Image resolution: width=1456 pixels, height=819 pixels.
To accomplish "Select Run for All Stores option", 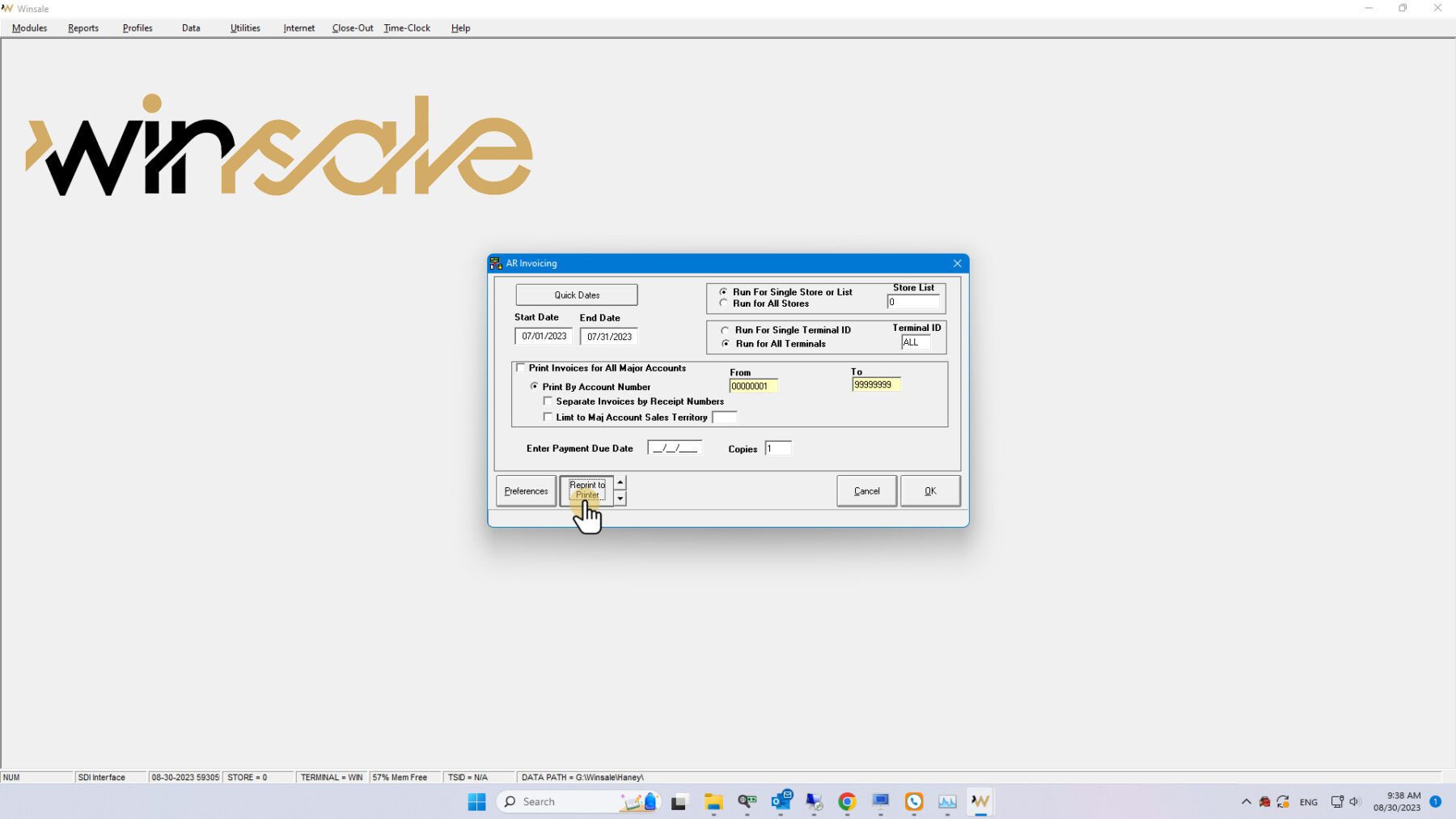I will tap(724, 303).
